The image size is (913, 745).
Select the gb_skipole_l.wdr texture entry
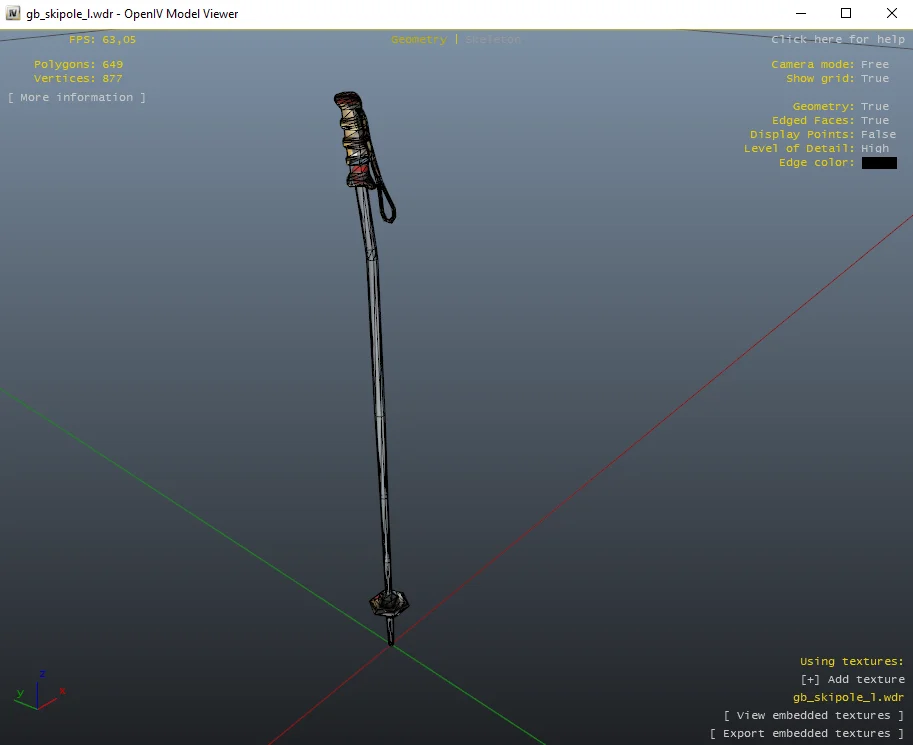tap(848, 697)
